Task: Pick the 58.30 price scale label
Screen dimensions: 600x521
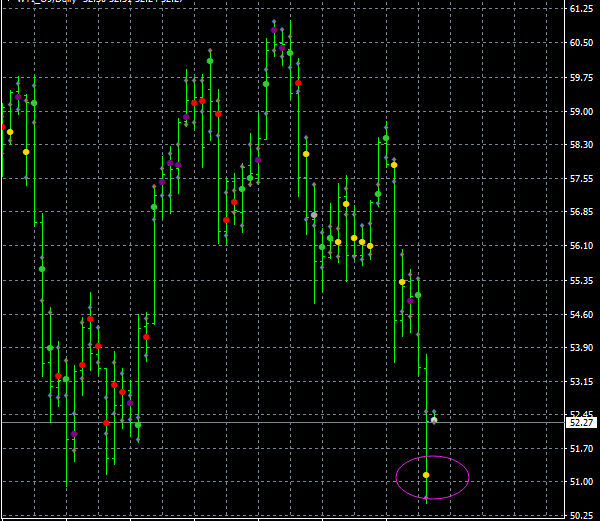Action: pyautogui.click(x=581, y=145)
